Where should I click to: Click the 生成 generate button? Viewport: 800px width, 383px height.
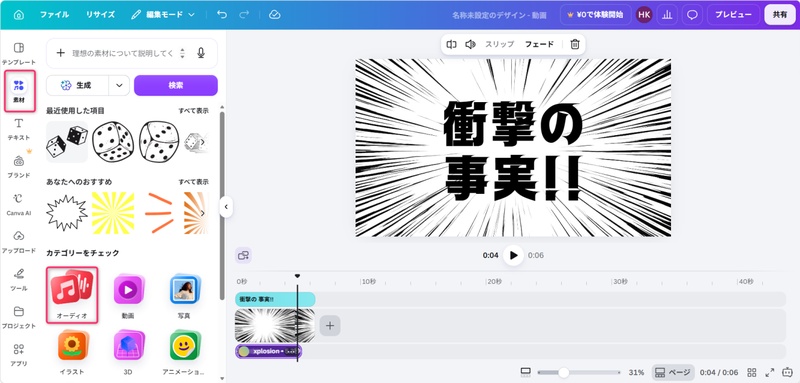pyautogui.click(x=78, y=86)
